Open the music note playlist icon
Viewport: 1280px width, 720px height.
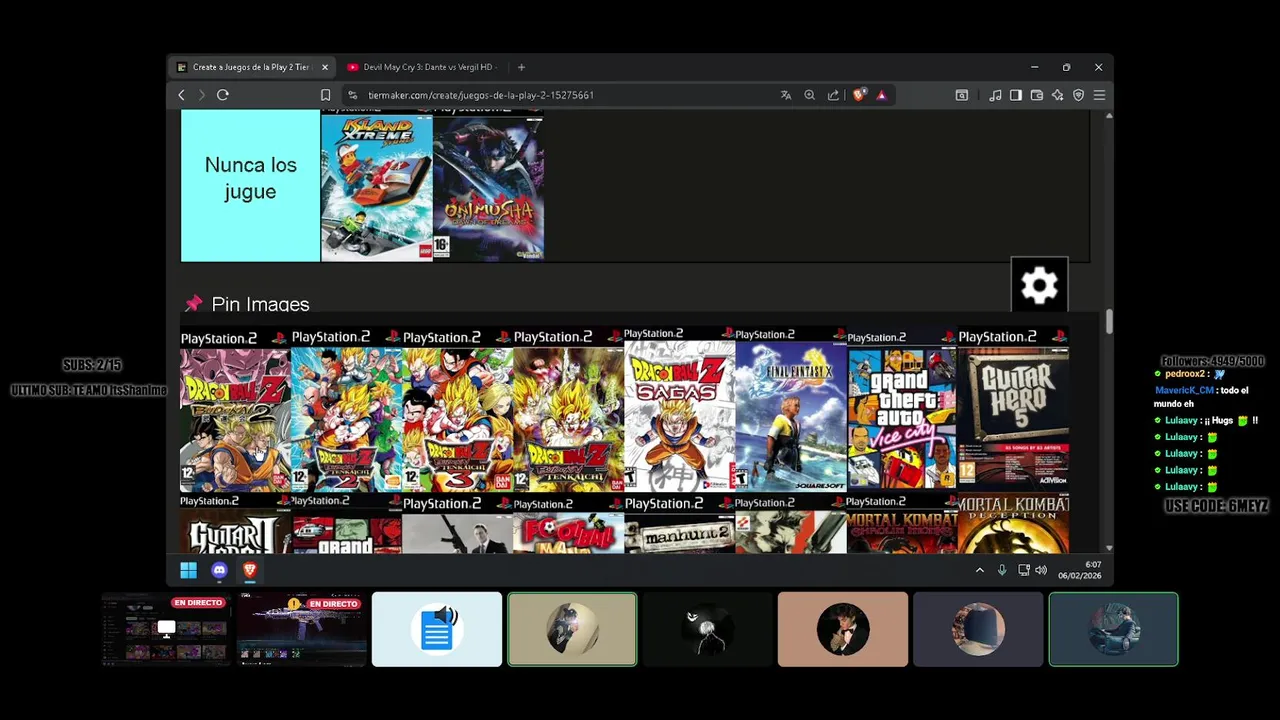point(995,95)
